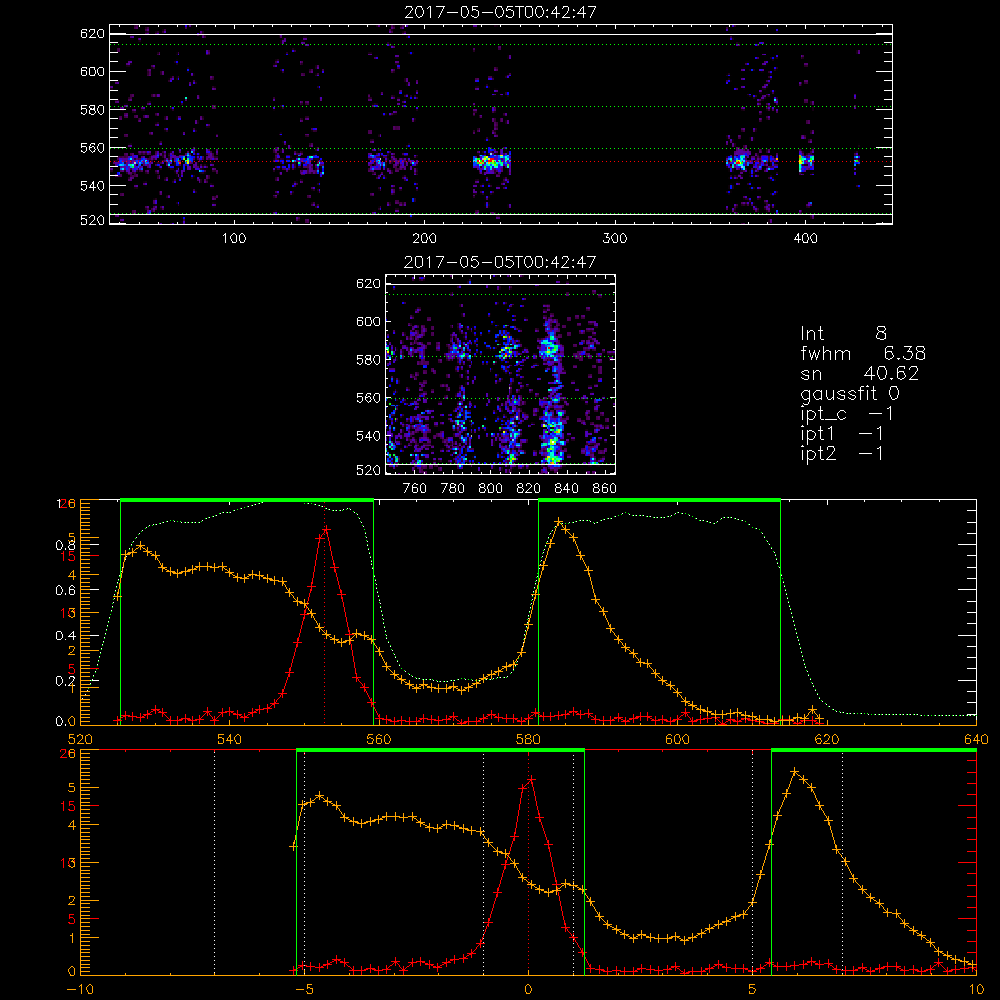This screenshot has height=1000, width=1000.
Task: Click the orange curve peak near 6 in the bottom plot
Action: tap(795, 772)
